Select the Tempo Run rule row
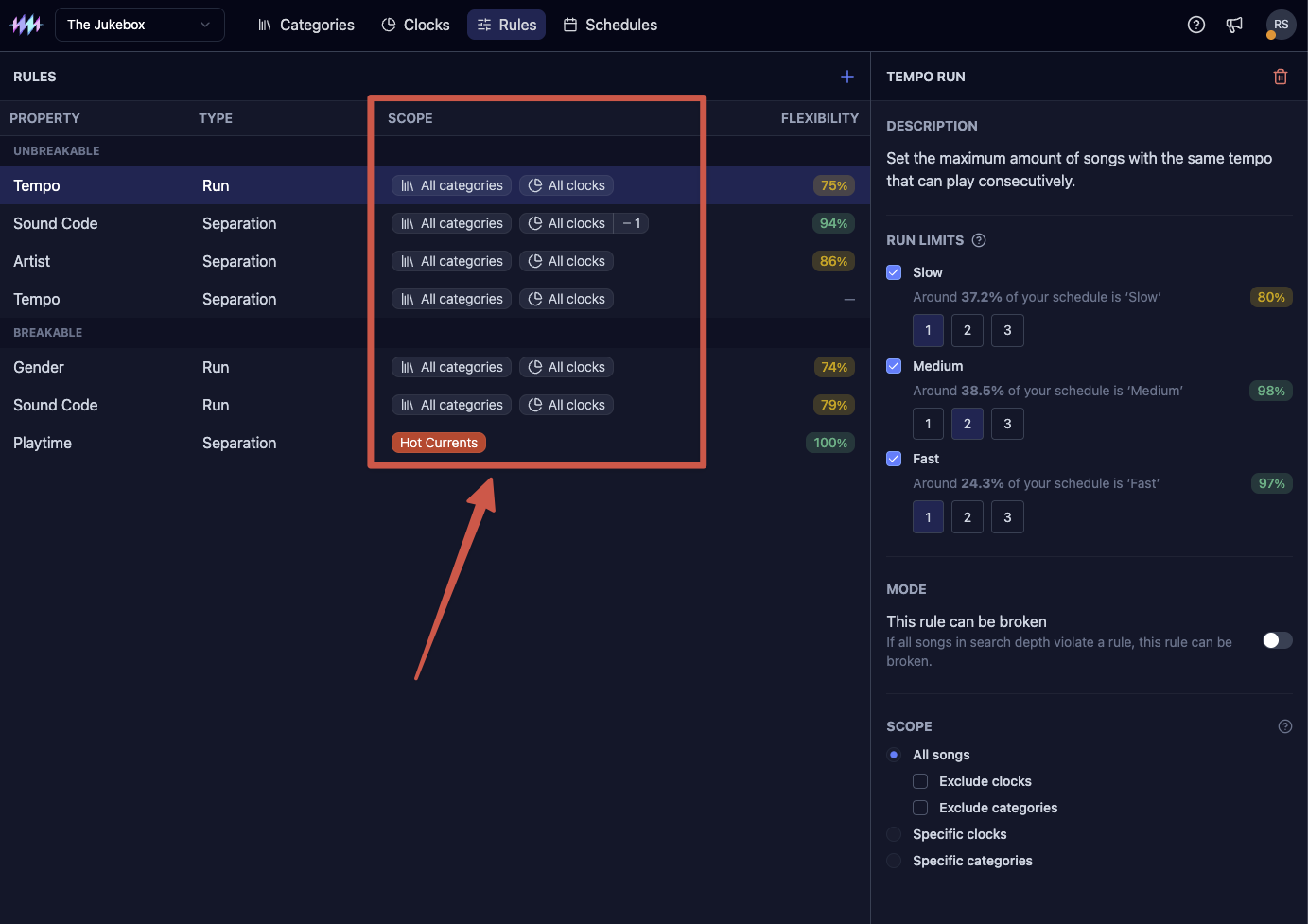Viewport: 1308px width, 924px height. (x=435, y=185)
